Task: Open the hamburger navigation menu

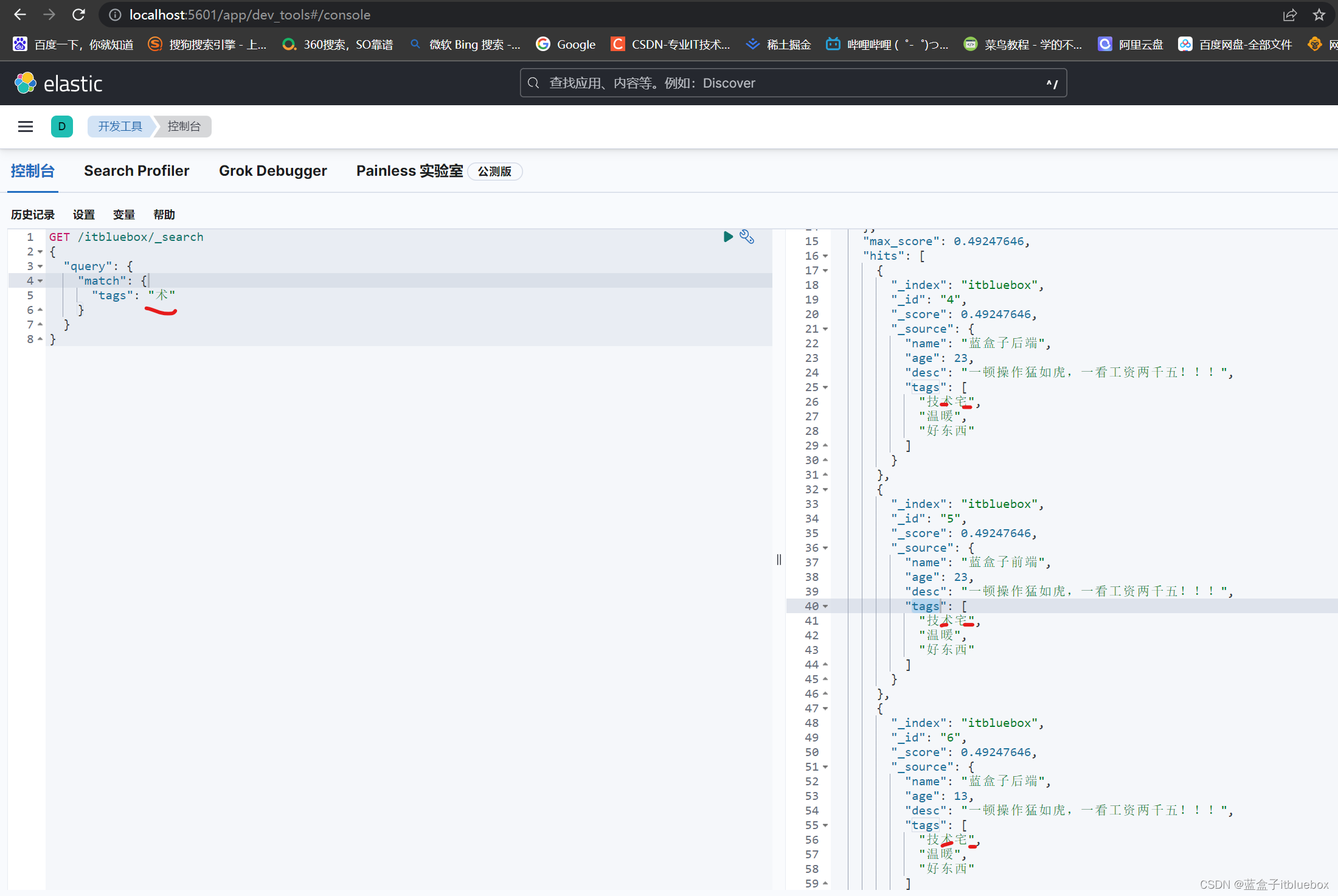Action: pyautogui.click(x=26, y=127)
